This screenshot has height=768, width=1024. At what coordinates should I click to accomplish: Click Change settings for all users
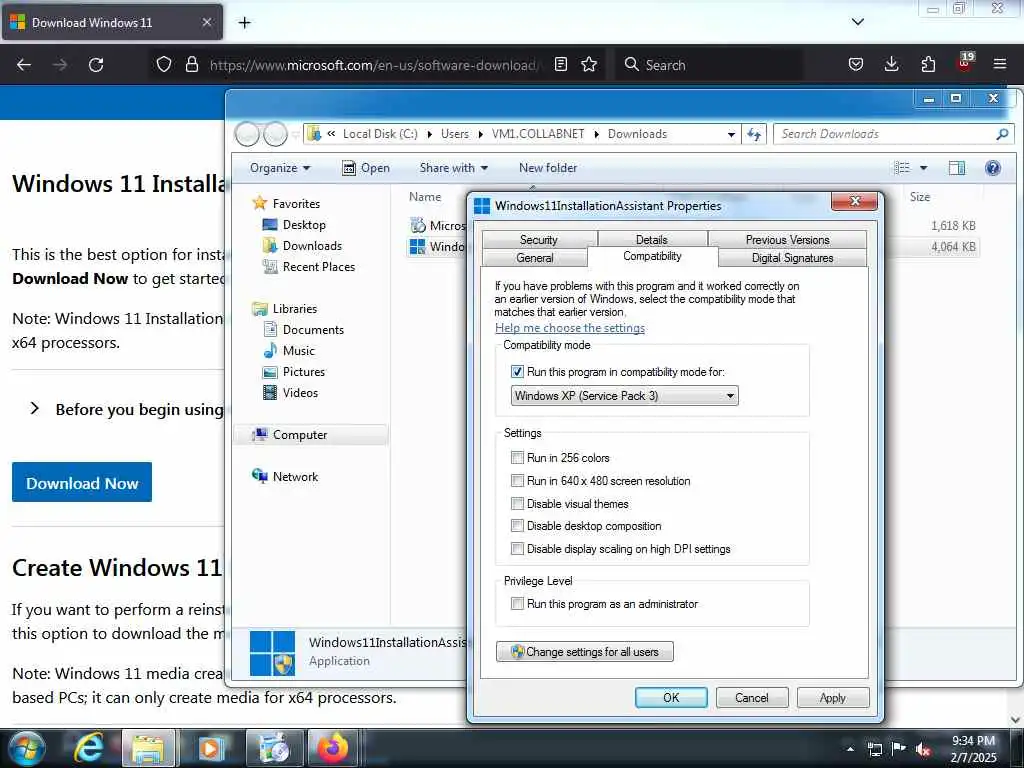click(584, 652)
